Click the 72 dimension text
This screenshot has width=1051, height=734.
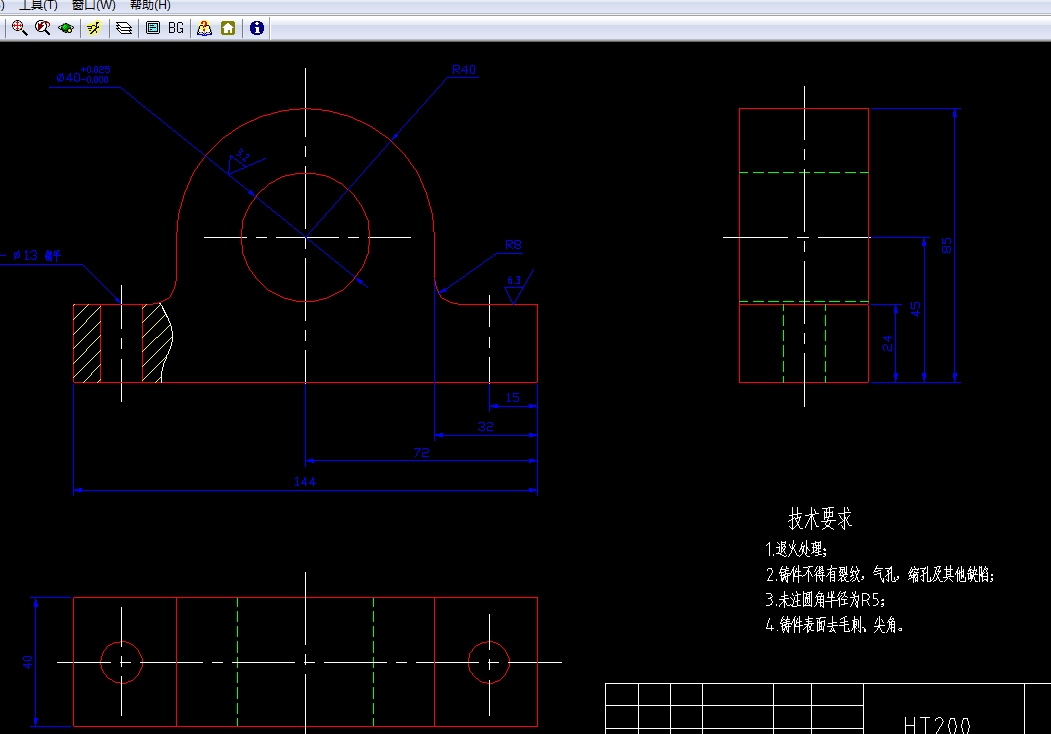(422, 452)
